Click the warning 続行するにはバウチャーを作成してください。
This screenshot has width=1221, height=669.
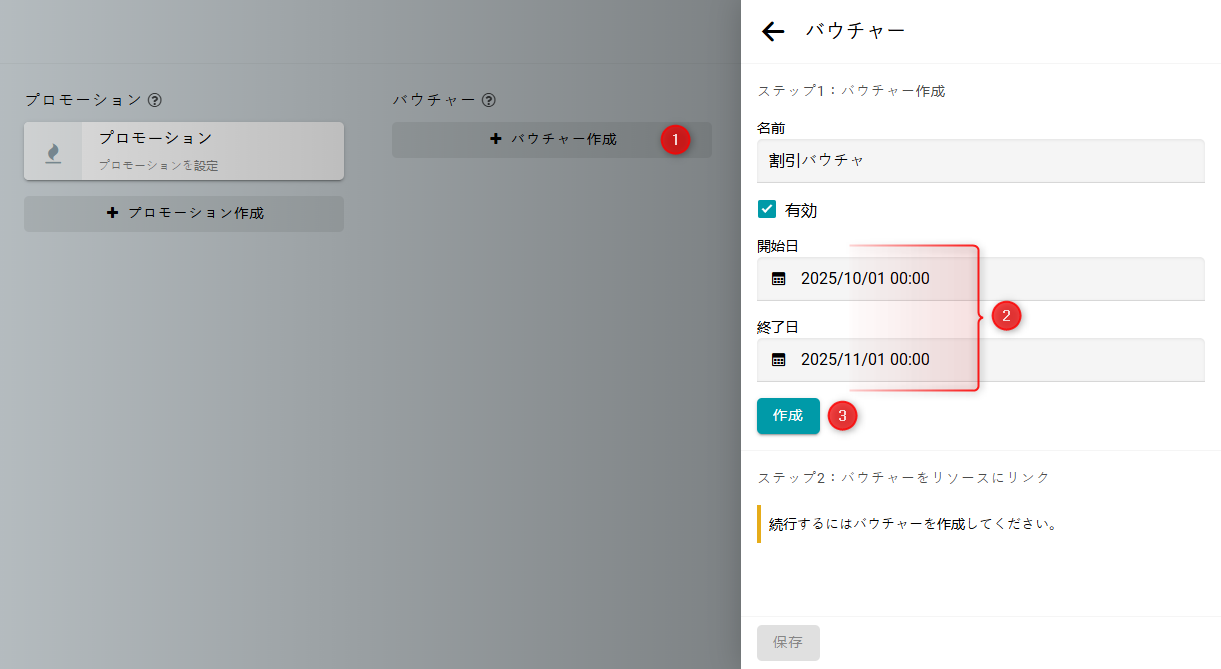click(x=913, y=524)
